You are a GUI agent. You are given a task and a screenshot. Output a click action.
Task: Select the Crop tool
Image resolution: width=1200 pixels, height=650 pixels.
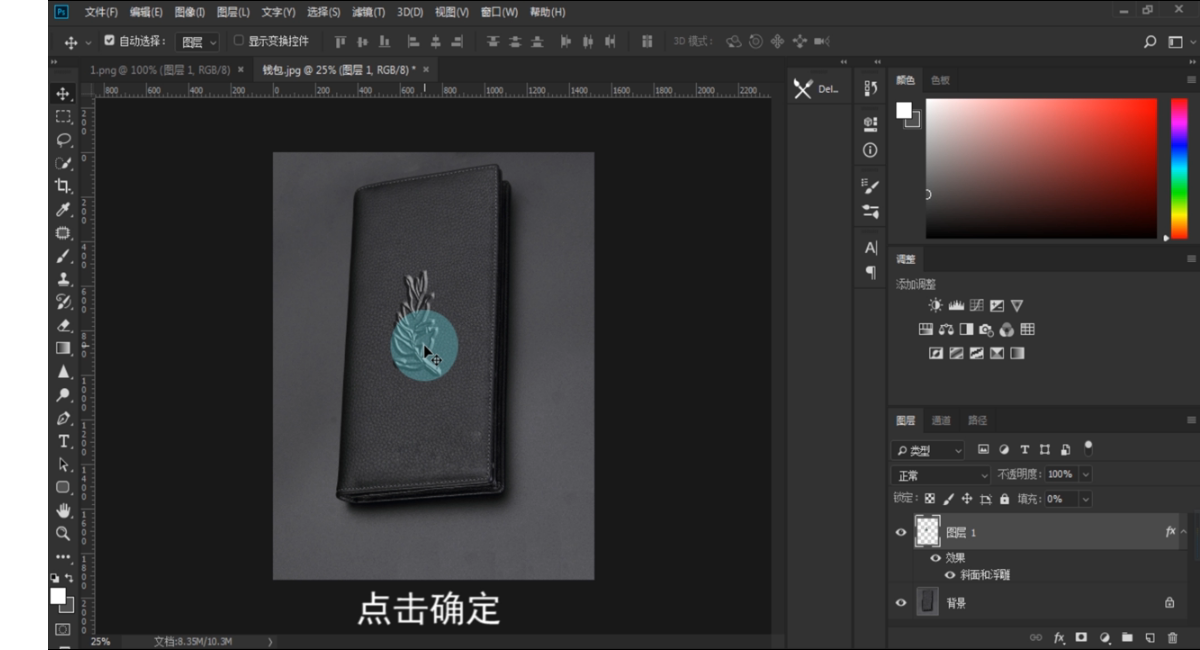pos(63,185)
